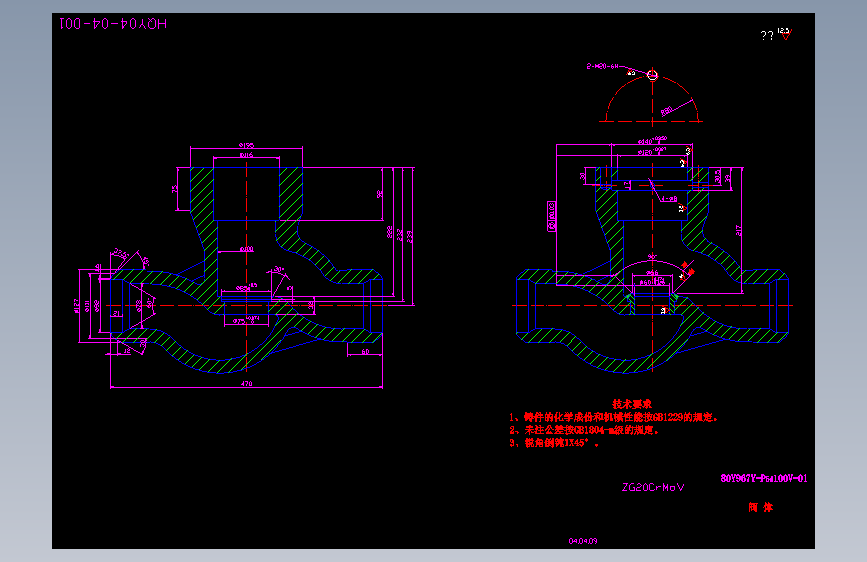
Task: Select the geometric tolerance frame on left side
Action: click(x=552, y=216)
